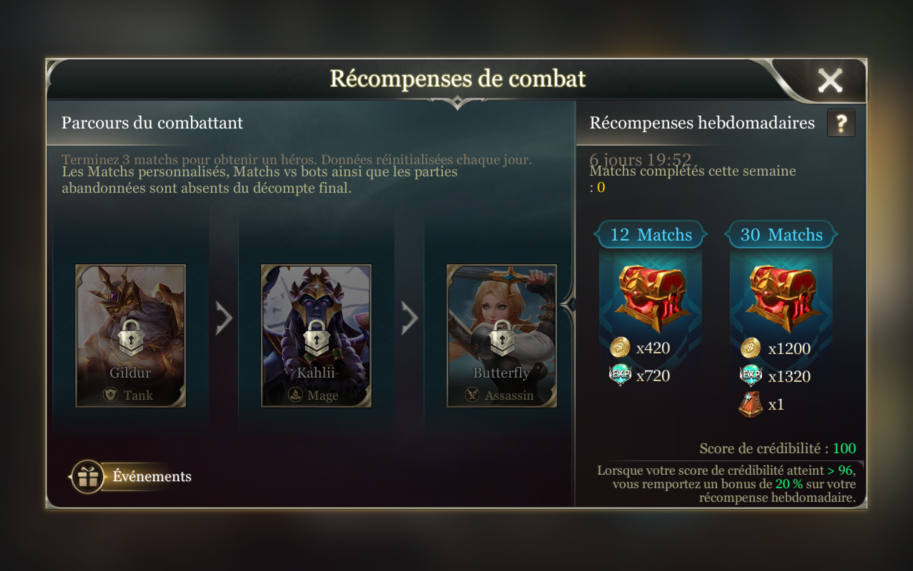Click the x1200 gold coin icon

point(751,348)
